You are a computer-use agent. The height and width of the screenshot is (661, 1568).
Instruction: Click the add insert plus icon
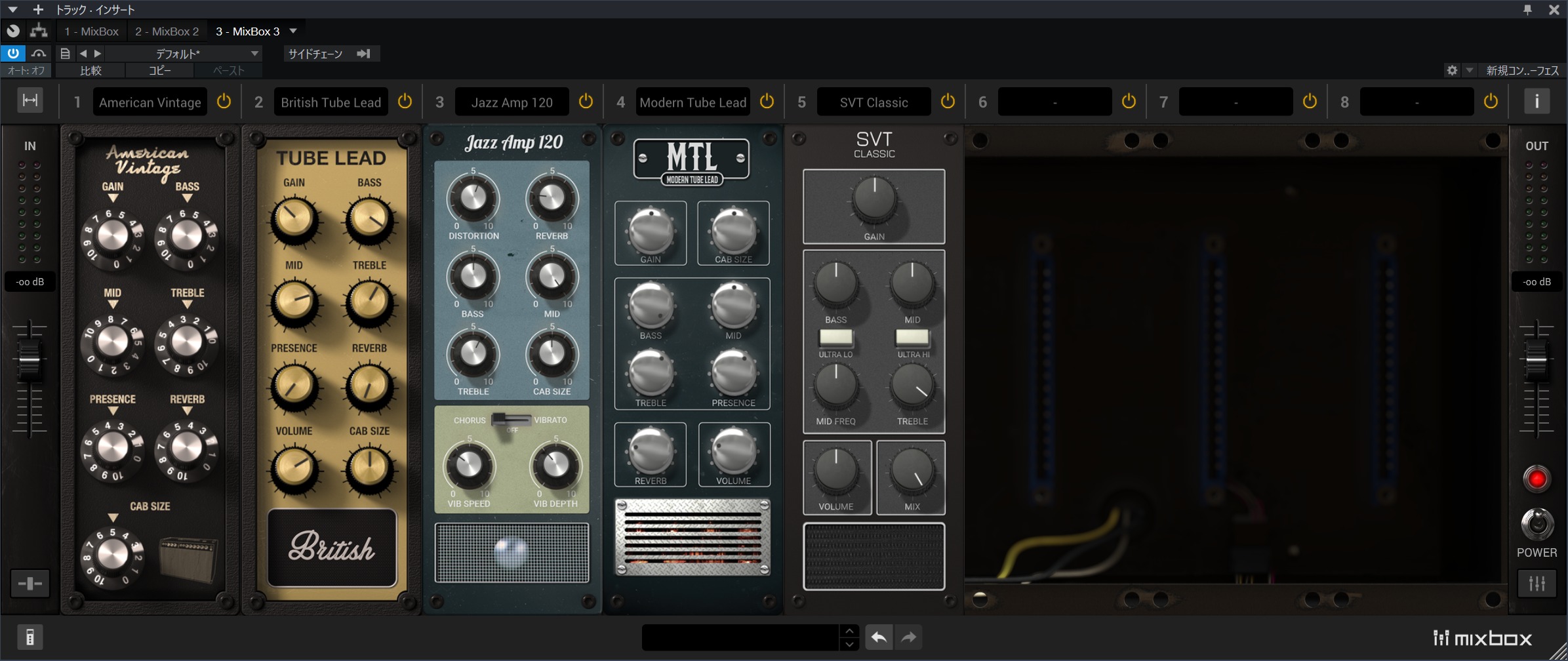coord(38,9)
